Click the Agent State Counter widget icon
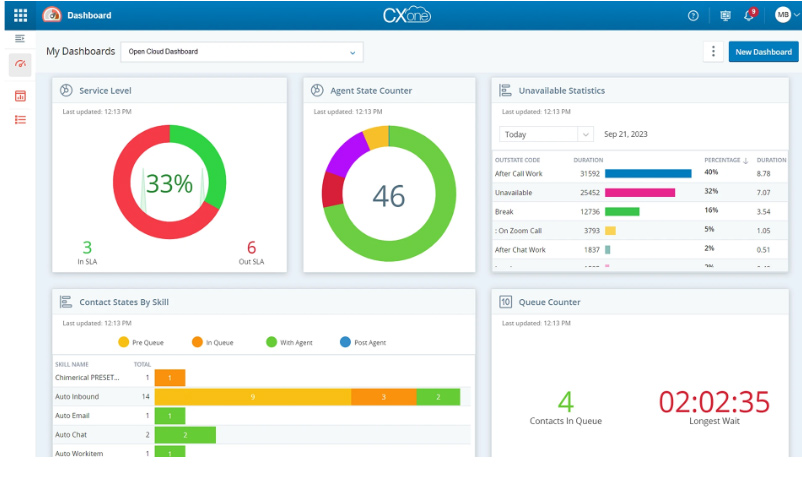 pos(317,90)
